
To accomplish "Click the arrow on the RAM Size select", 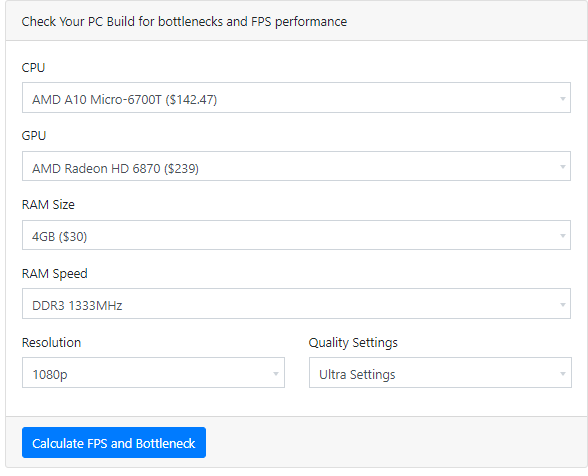I will pyautogui.click(x=562, y=236).
